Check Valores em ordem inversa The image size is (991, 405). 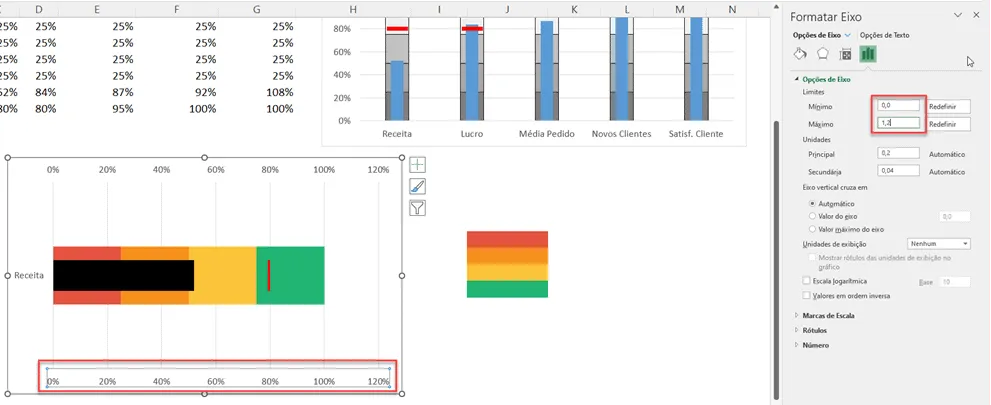(806, 295)
